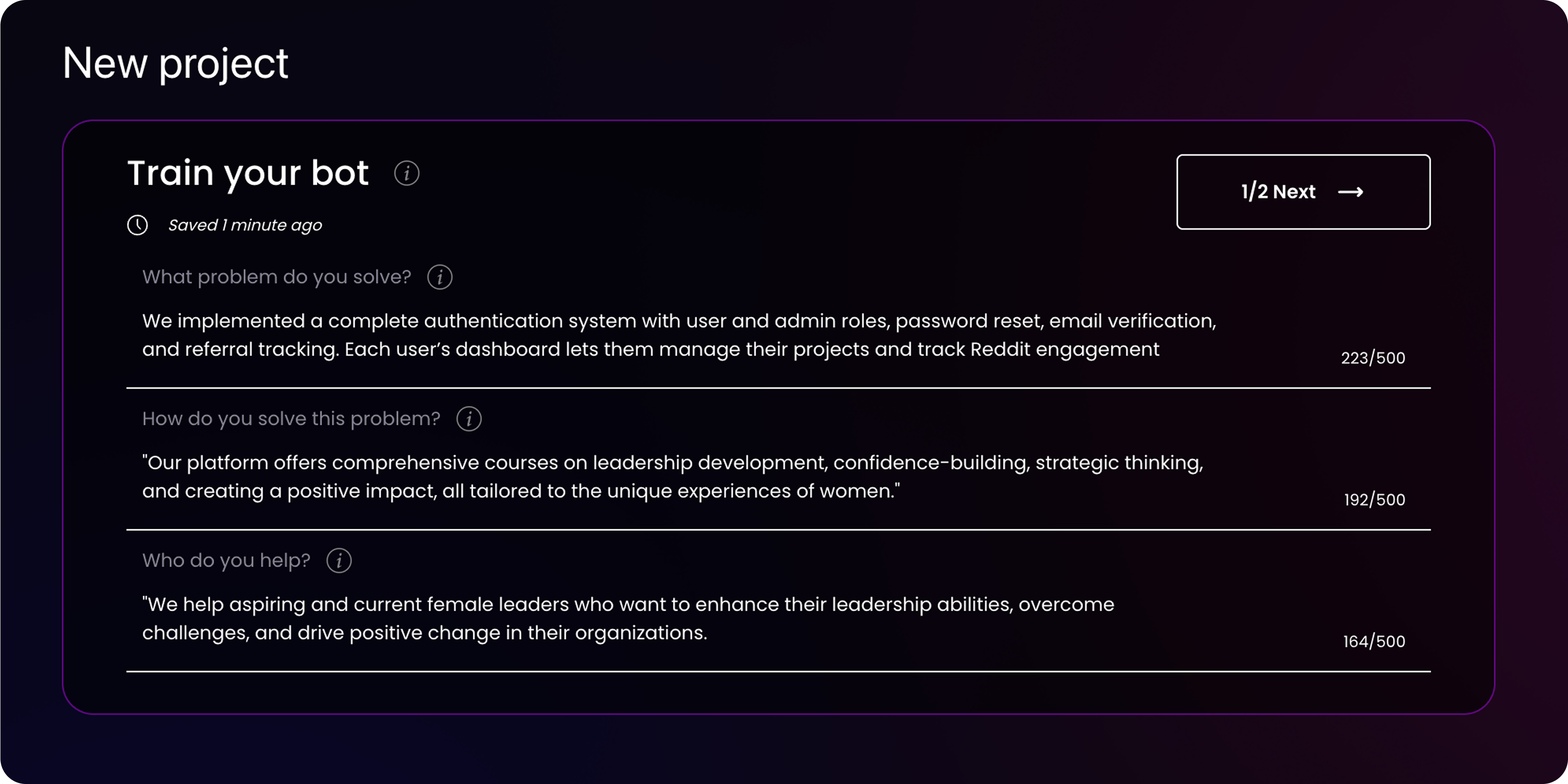1568x784 pixels.
Task: Click the 164/500 character counter
Action: (1374, 642)
